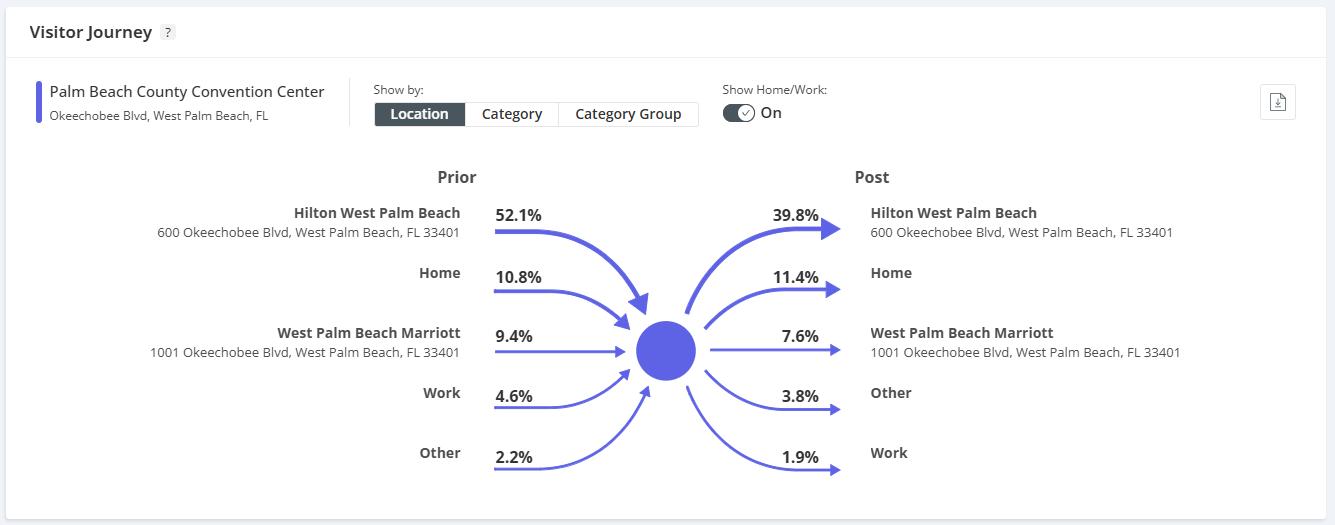Screen dimensions: 1335x525
Task: Click the Visitor Journey help question-mark icon
Action: [168, 32]
